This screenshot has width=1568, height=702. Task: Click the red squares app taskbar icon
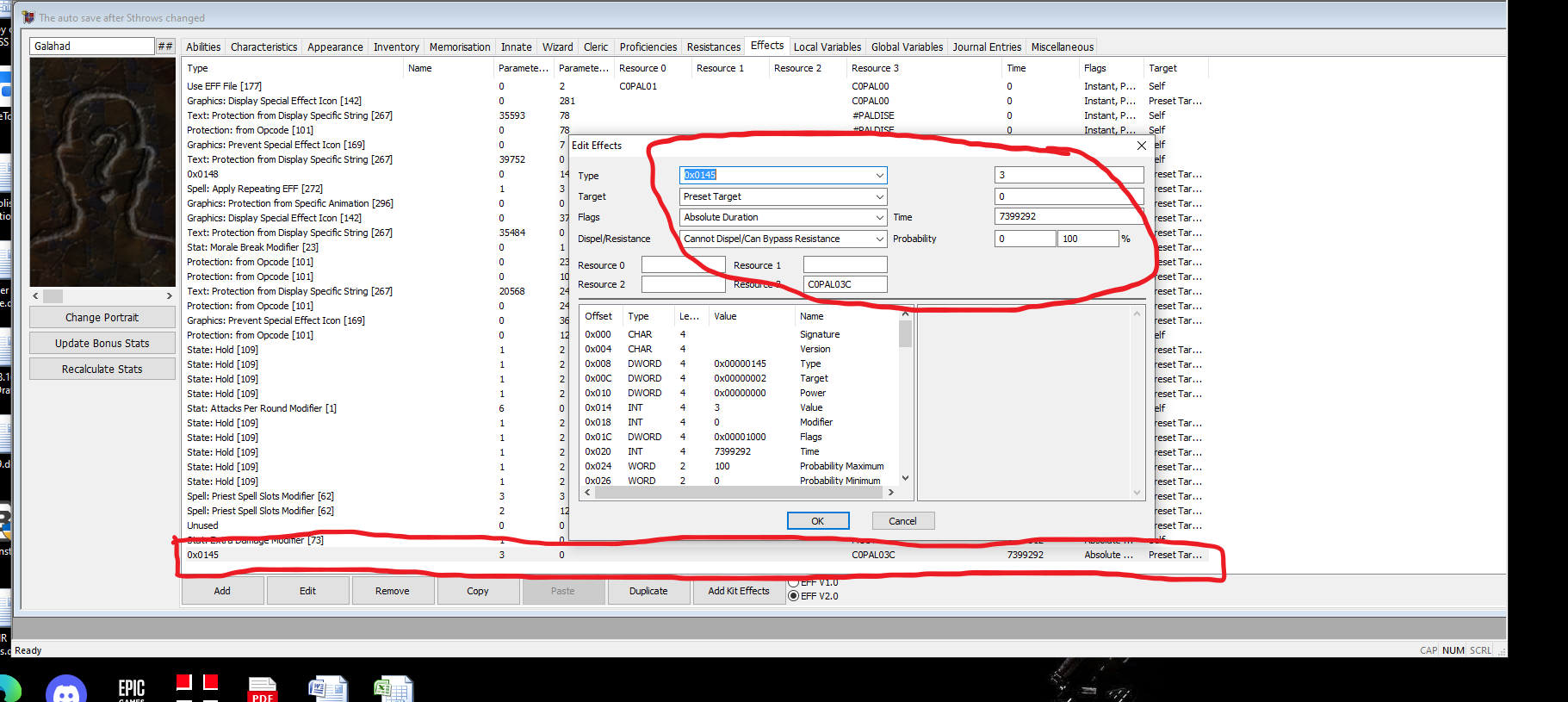(x=197, y=684)
